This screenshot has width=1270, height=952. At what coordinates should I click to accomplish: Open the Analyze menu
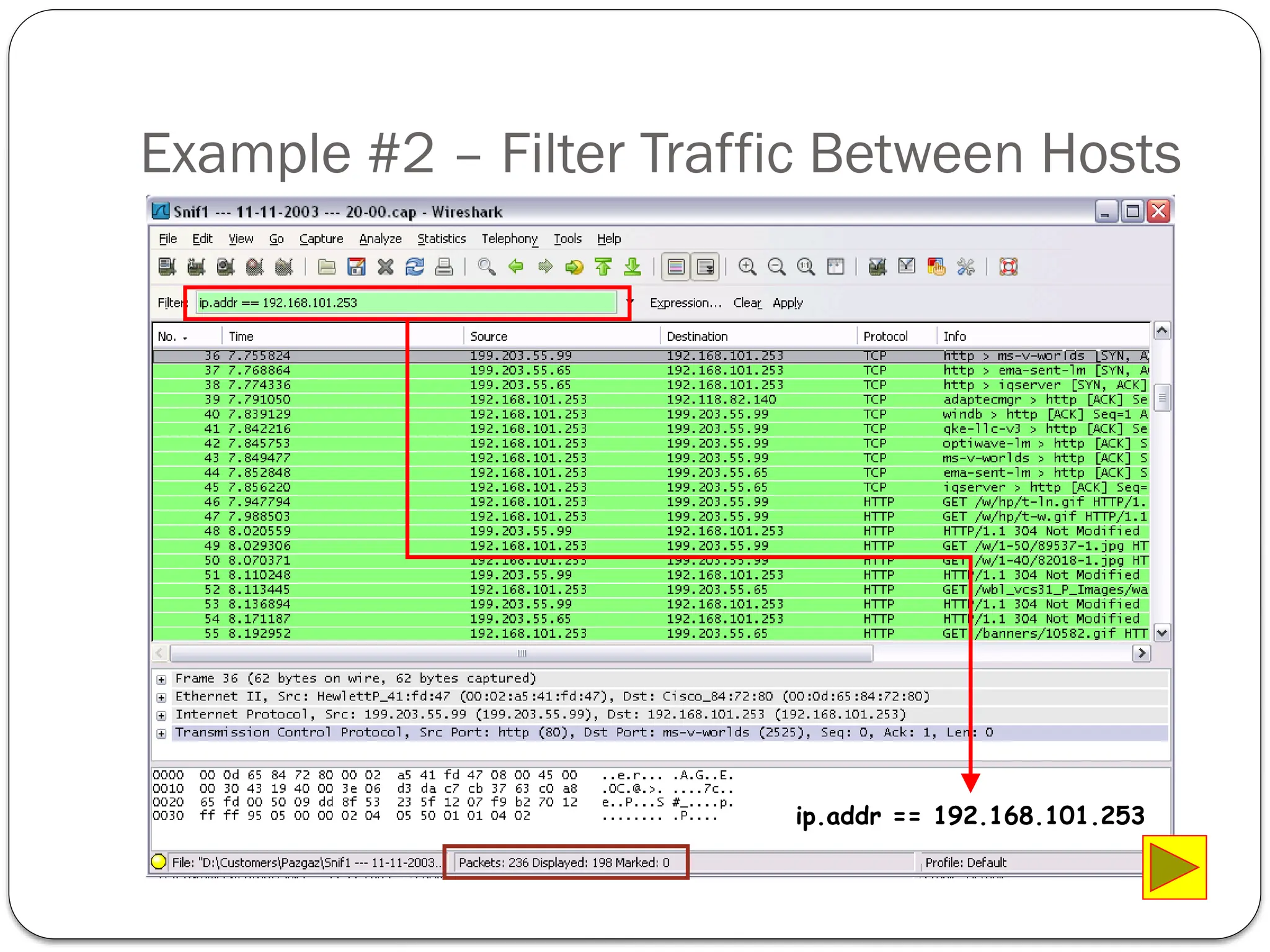click(x=380, y=239)
